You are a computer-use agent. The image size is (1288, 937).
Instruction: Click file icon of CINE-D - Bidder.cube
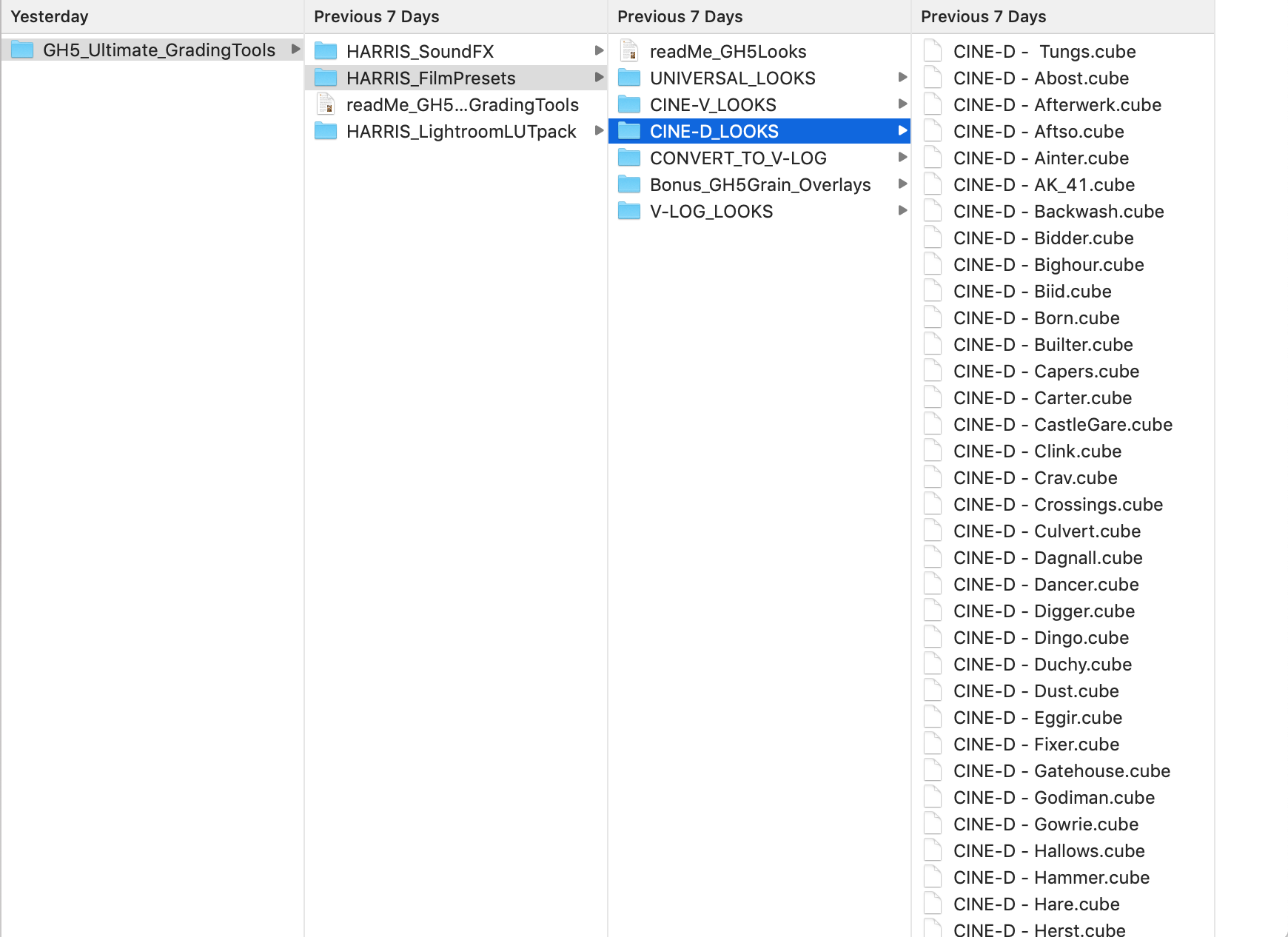933,238
